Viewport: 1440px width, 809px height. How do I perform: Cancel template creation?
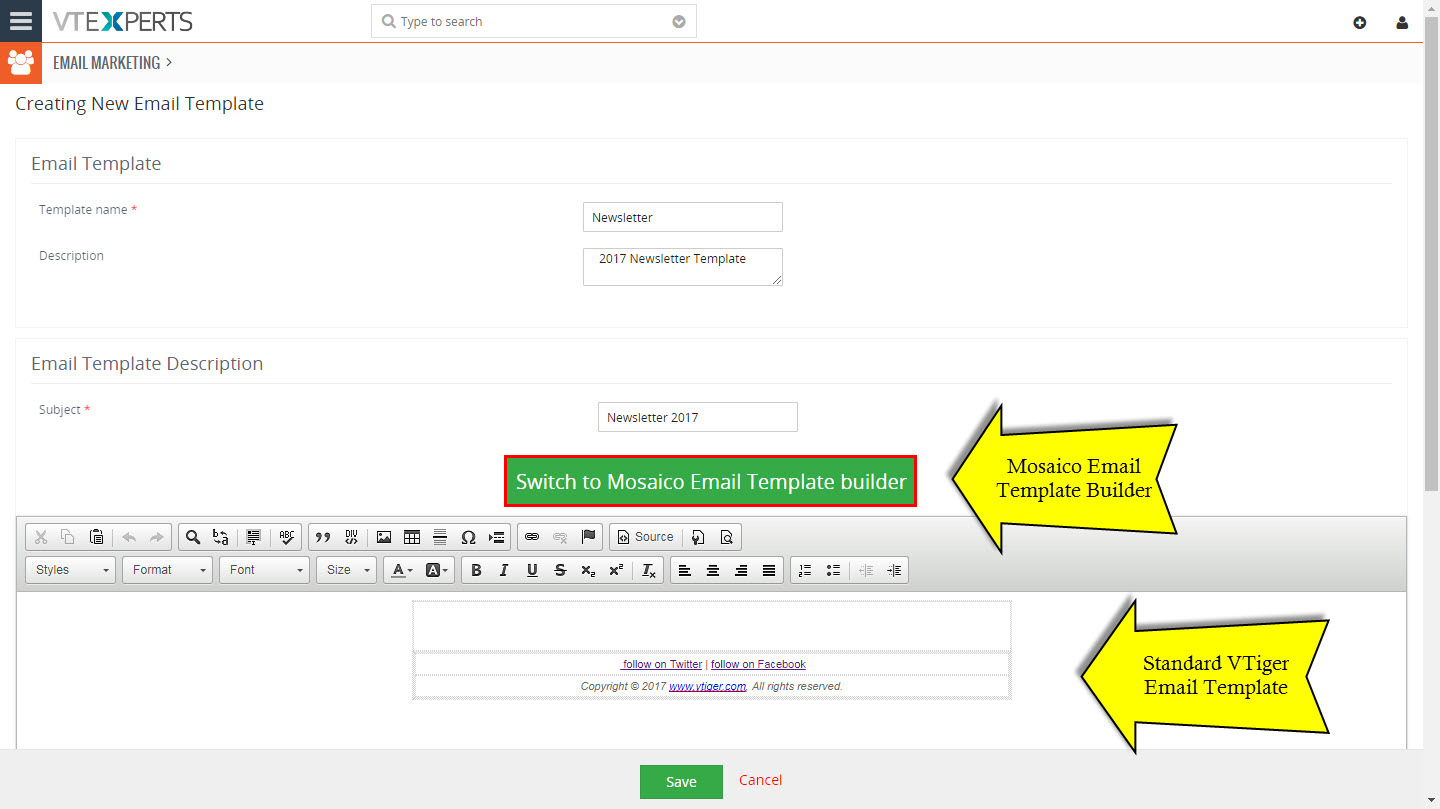pyautogui.click(x=760, y=780)
